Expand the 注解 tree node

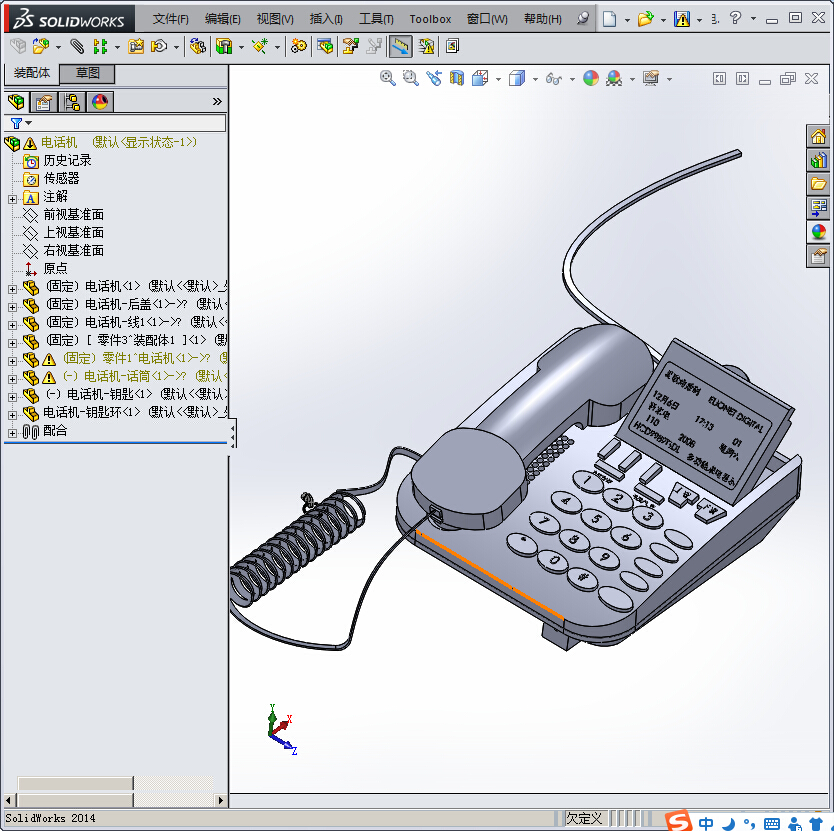click(x=12, y=200)
